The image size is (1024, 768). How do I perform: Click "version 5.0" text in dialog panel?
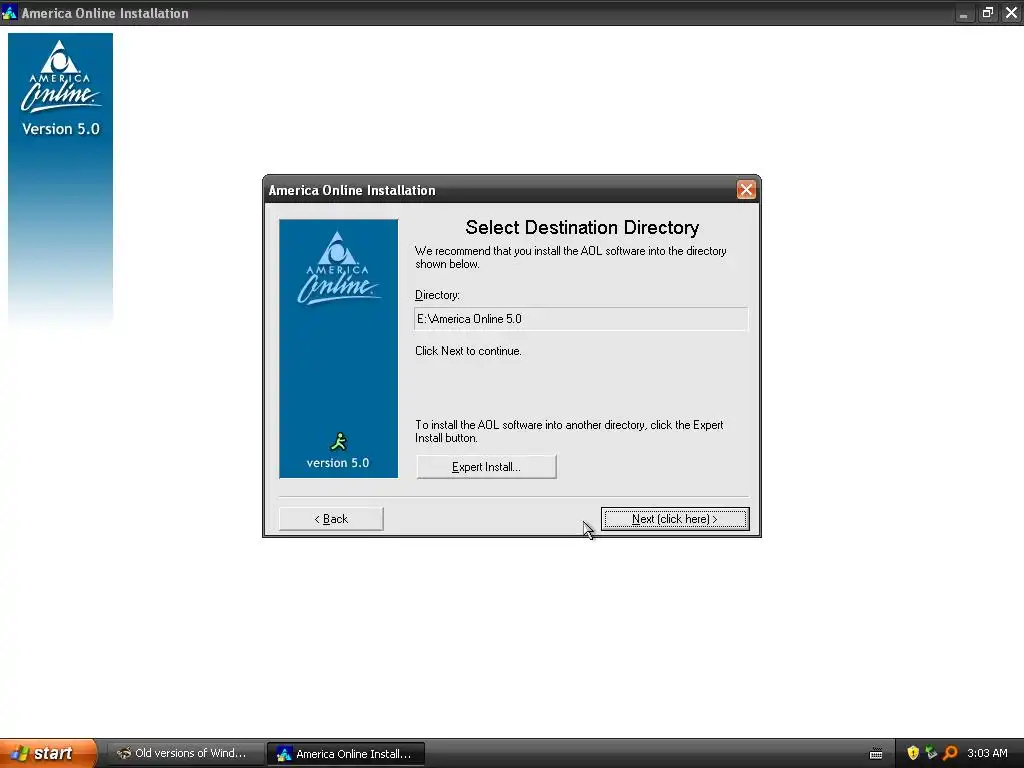coord(338,462)
